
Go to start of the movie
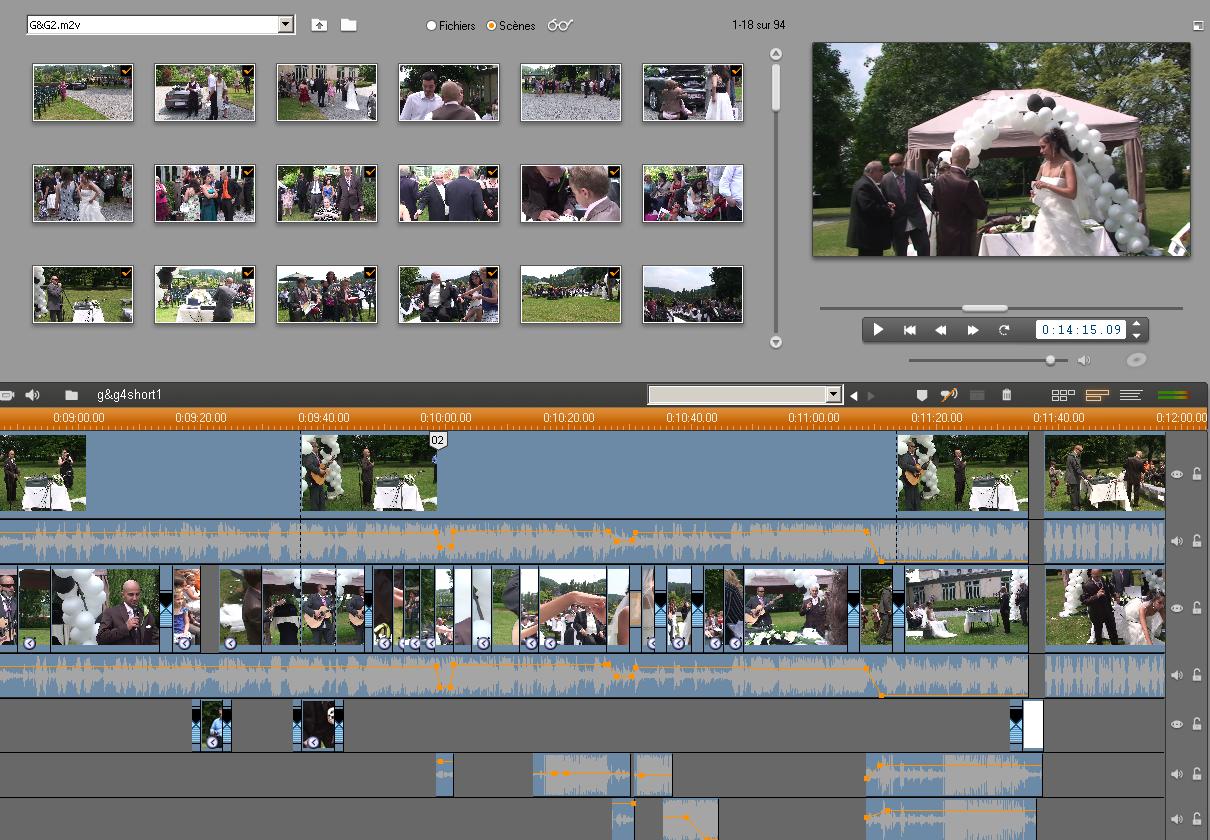coord(910,330)
